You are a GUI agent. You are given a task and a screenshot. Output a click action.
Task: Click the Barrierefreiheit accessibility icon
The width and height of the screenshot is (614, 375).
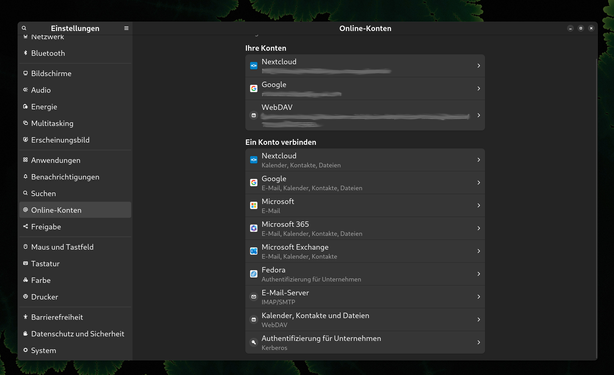(x=25, y=317)
